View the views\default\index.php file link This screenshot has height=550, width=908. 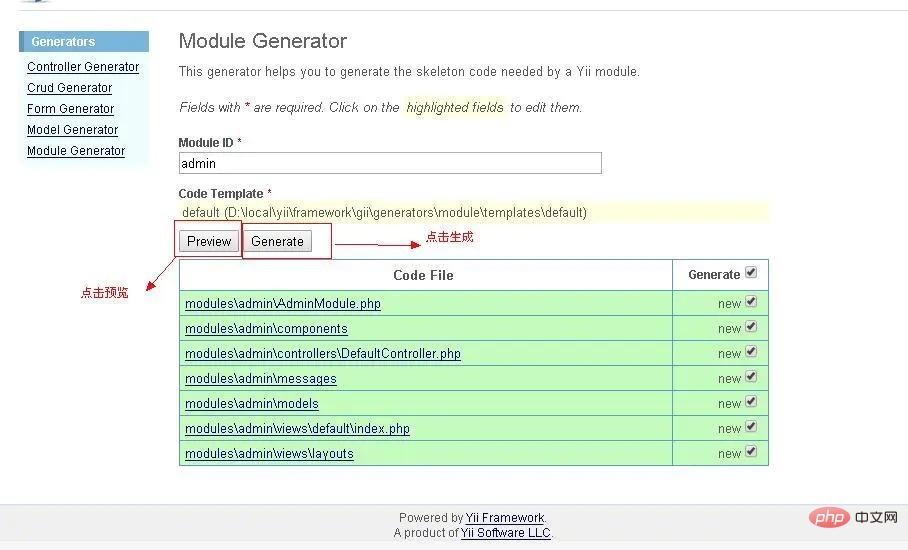(x=297, y=429)
